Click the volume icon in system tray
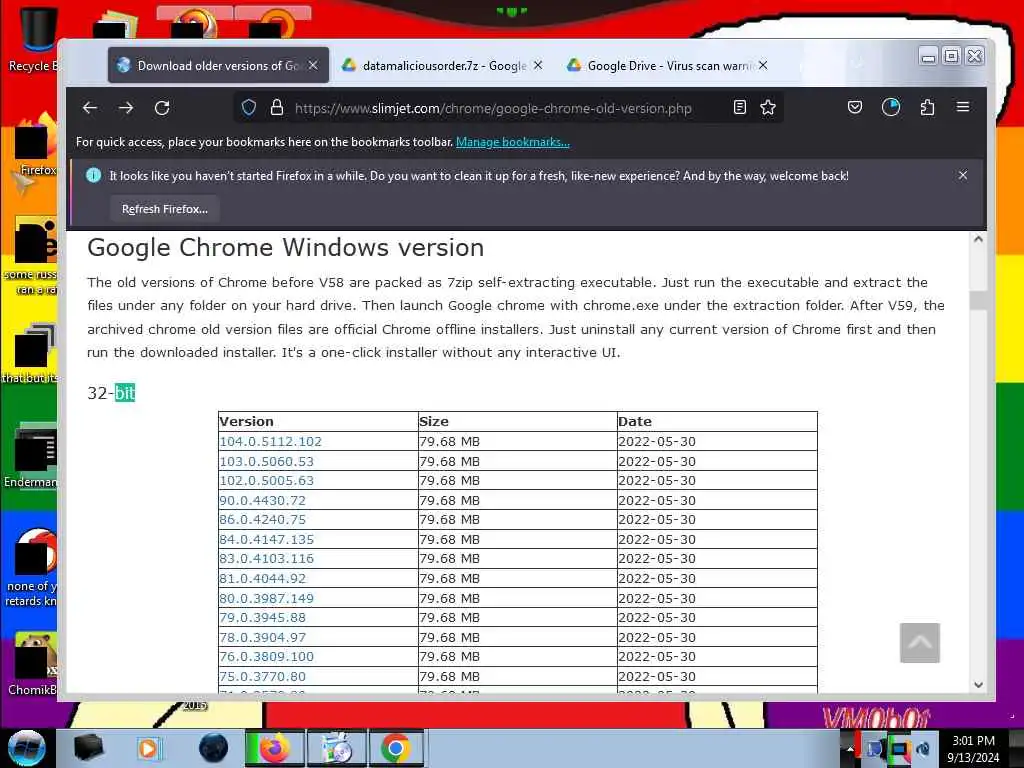The width and height of the screenshot is (1024, 768). [923, 749]
